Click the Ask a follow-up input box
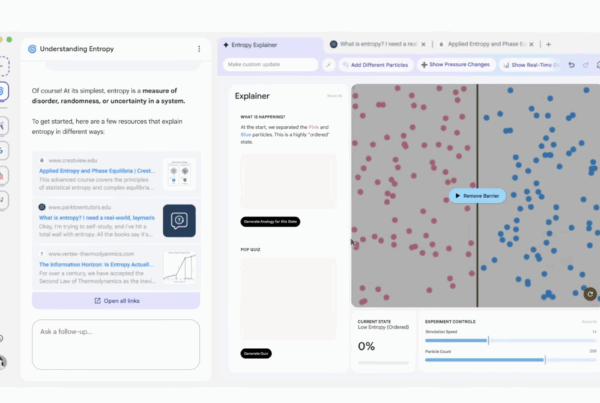The image size is (600, 403). (x=115, y=343)
